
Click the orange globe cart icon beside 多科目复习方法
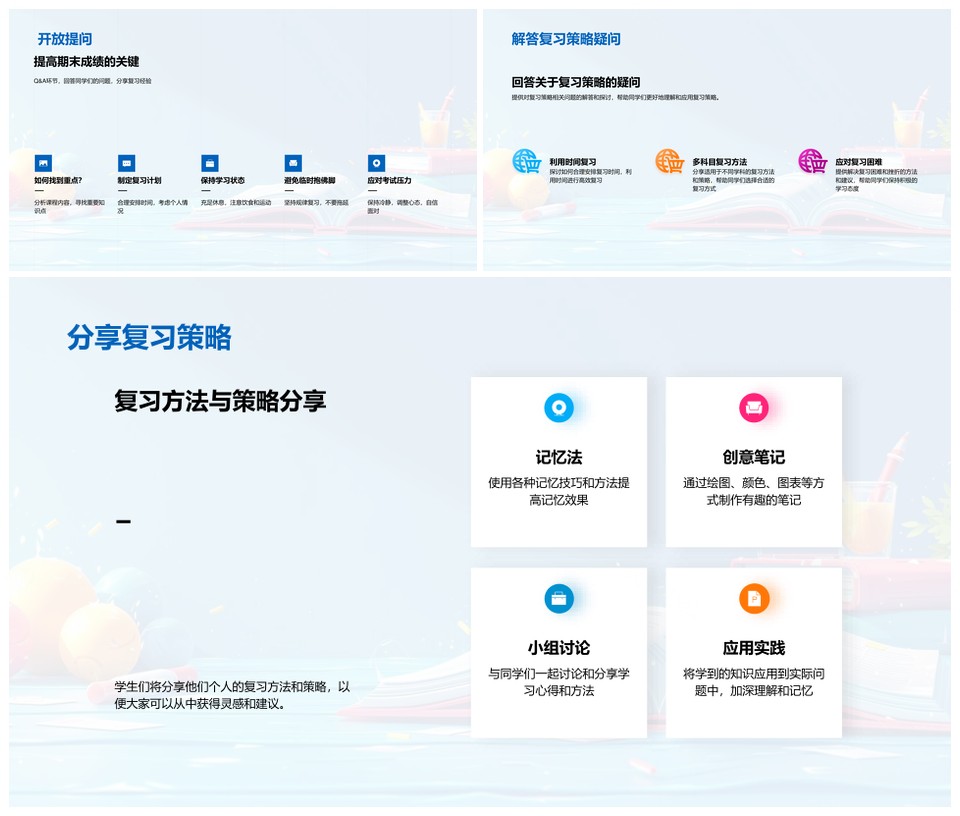pyautogui.click(x=669, y=162)
